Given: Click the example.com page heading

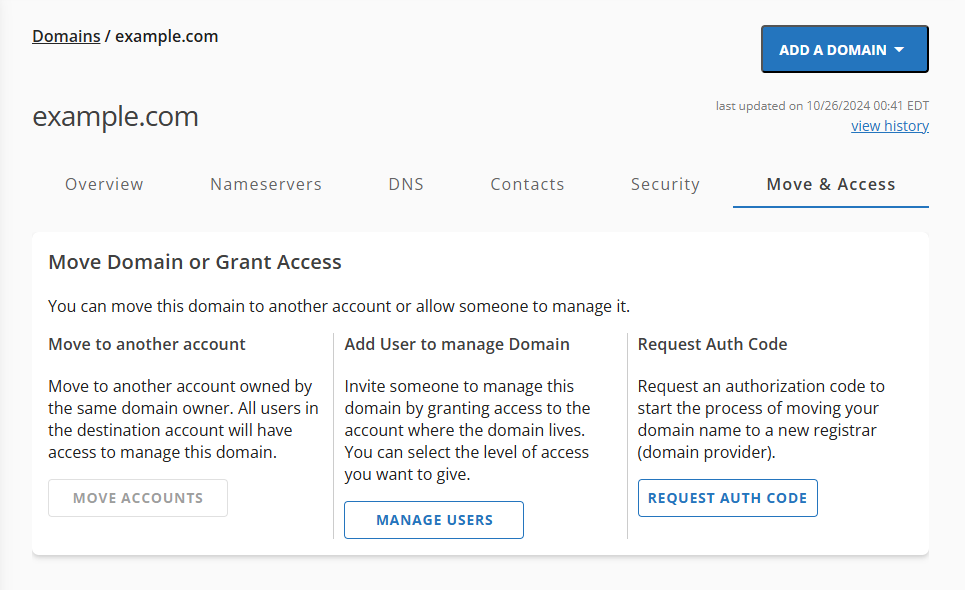Looking at the screenshot, I should point(115,117).
